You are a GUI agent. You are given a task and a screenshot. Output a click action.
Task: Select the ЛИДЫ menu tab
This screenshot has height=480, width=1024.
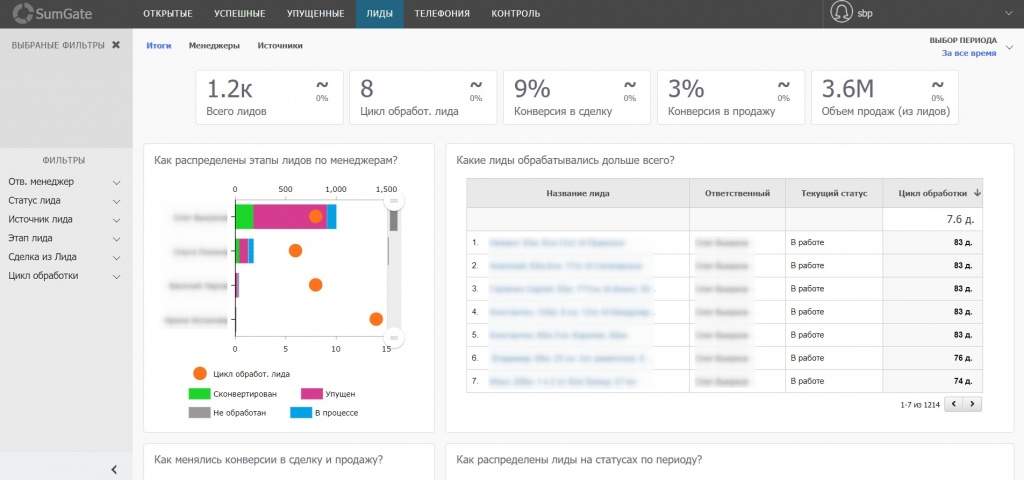click(x=379, y=14)
